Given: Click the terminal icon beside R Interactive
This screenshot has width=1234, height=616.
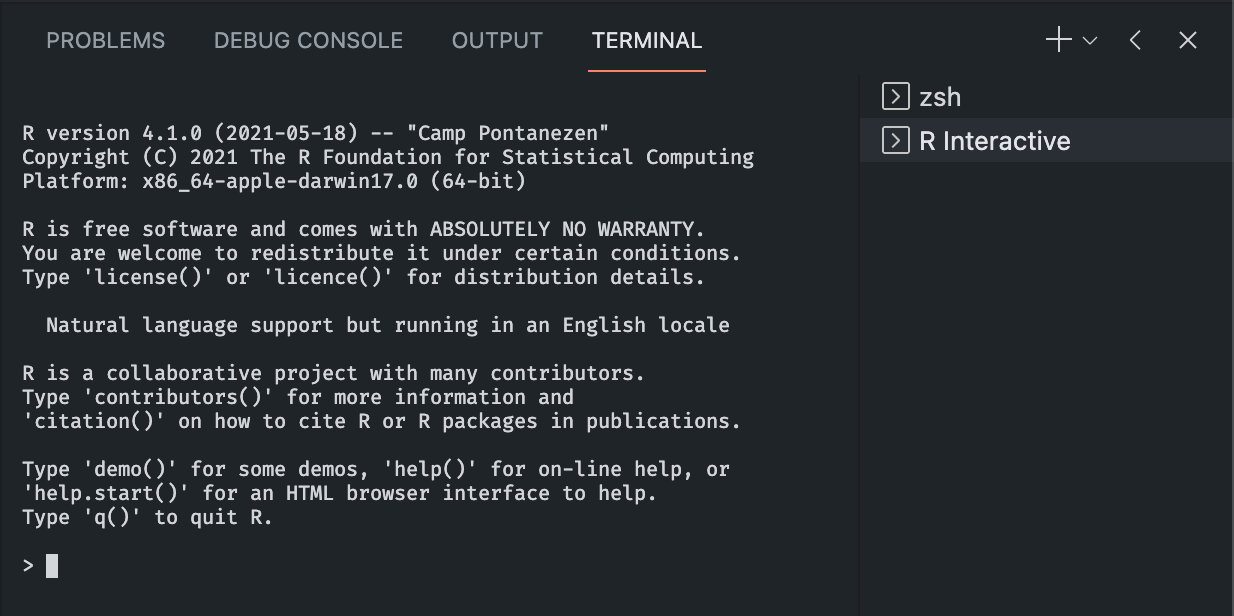Looking at the screenshot, I should [895, 140].
